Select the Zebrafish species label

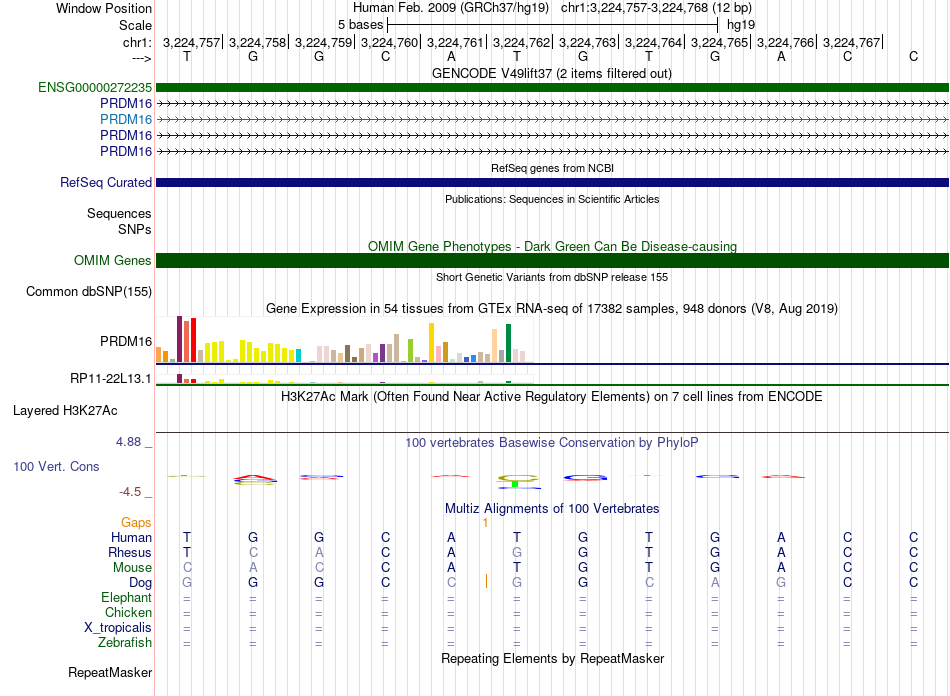[125, 642]
